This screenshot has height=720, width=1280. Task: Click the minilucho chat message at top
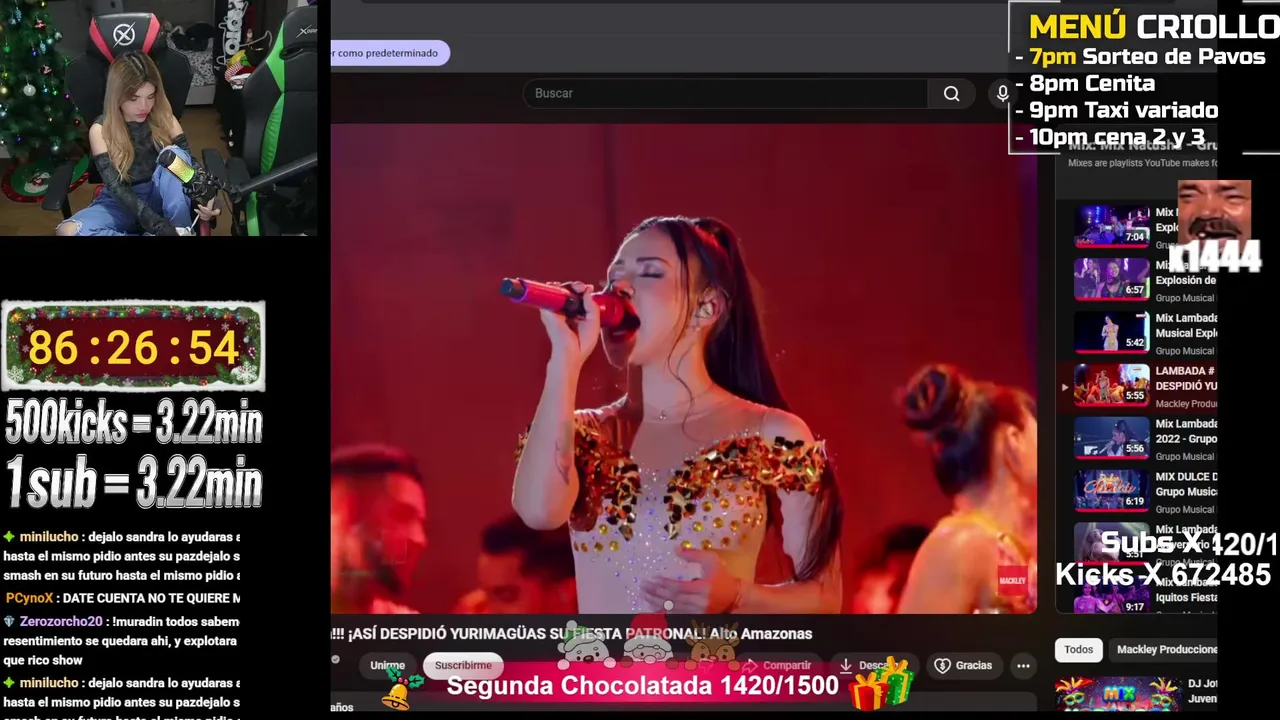121,556
